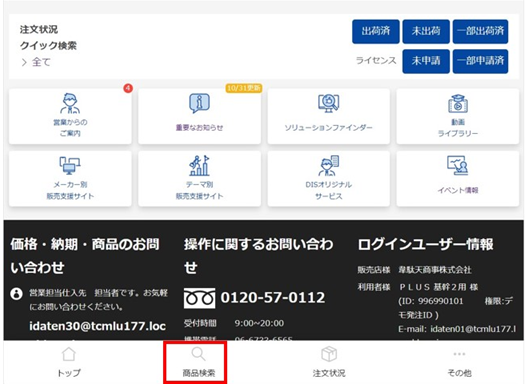Screen dimensions: 526x389
Task: Click the red notification badge showing 4
Action: [x=128, y=89]
